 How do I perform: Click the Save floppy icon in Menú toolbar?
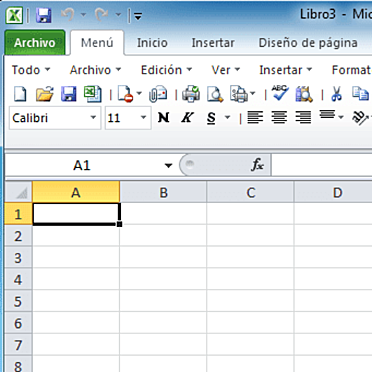pyautogui.click(x=69, y=94)
